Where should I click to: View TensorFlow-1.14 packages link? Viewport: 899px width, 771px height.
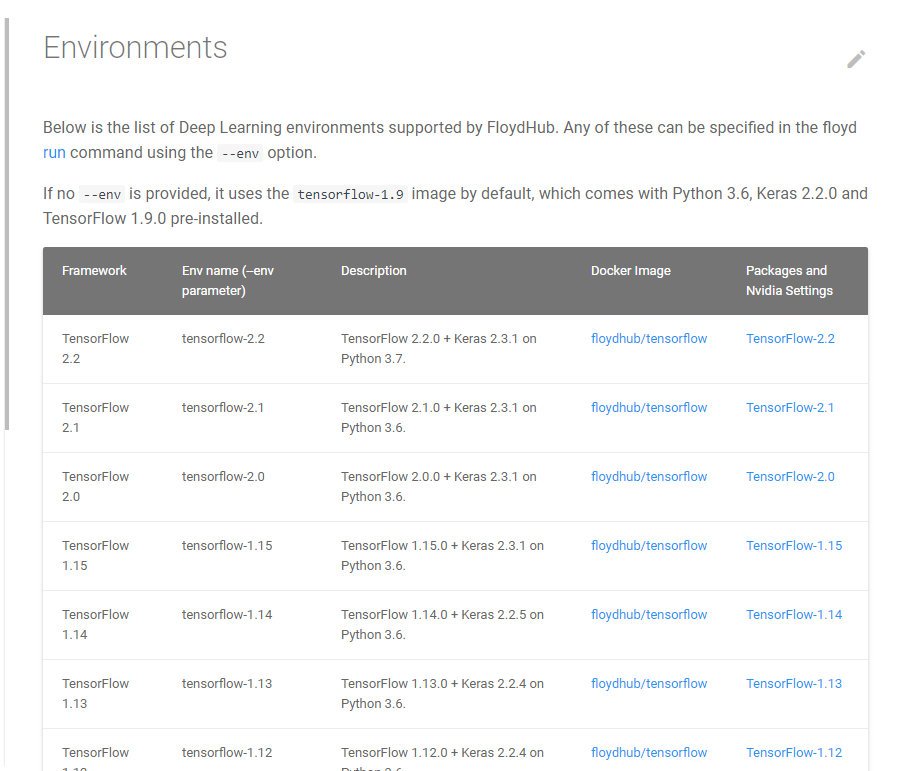794,615
